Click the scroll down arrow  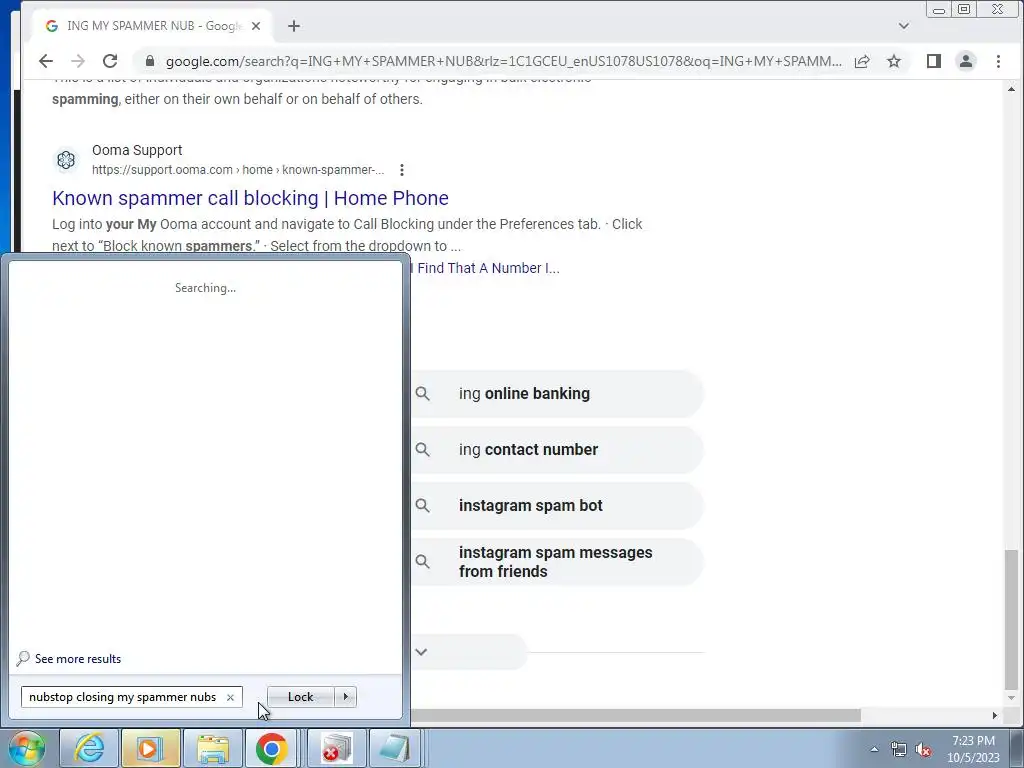1011,697
